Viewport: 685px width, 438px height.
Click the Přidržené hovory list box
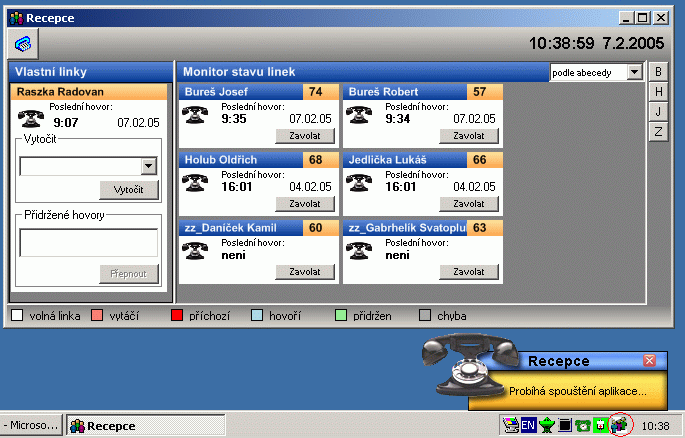tap(89, 243)
